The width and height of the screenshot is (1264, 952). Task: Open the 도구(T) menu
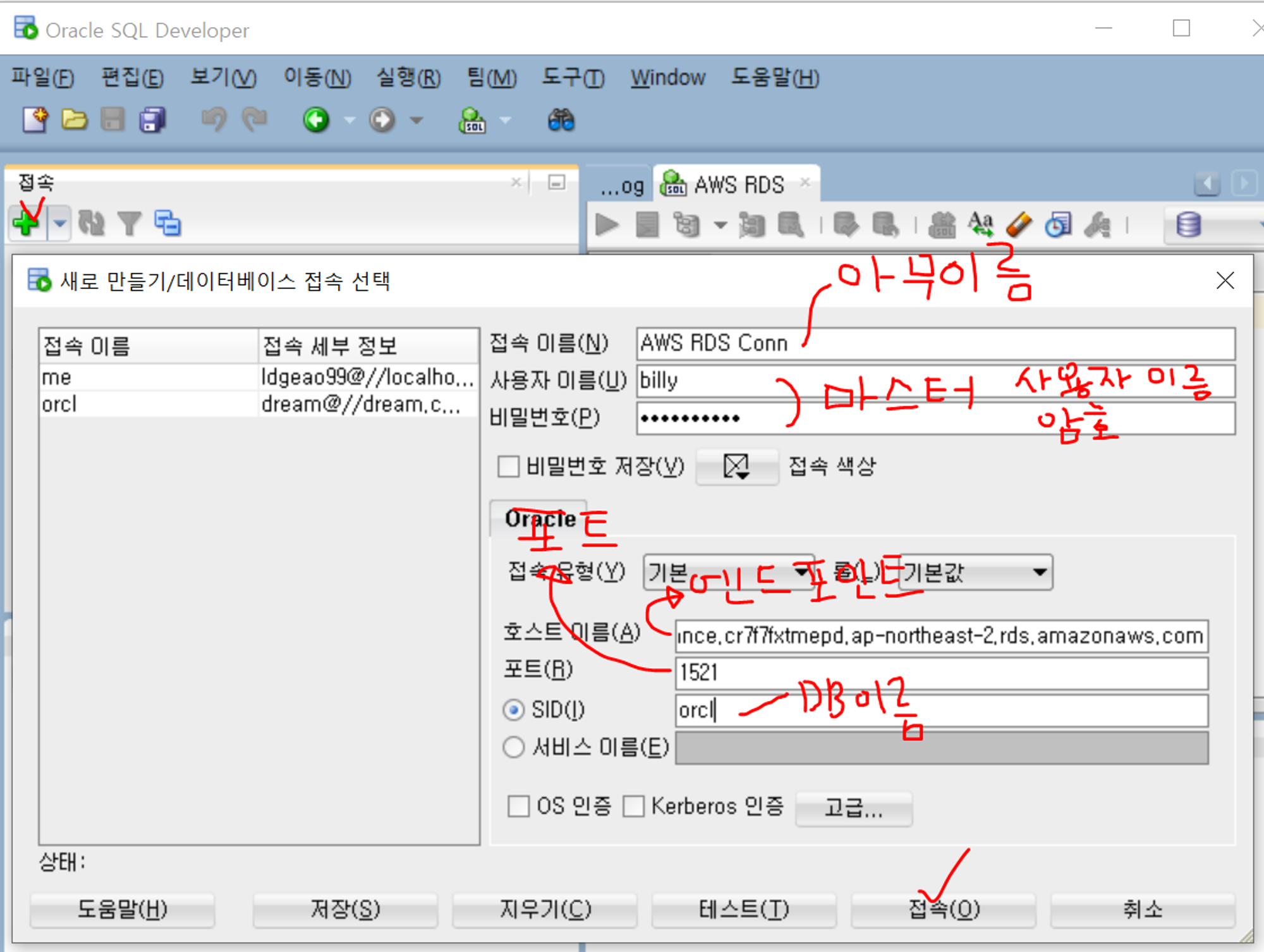coord(573,78)
